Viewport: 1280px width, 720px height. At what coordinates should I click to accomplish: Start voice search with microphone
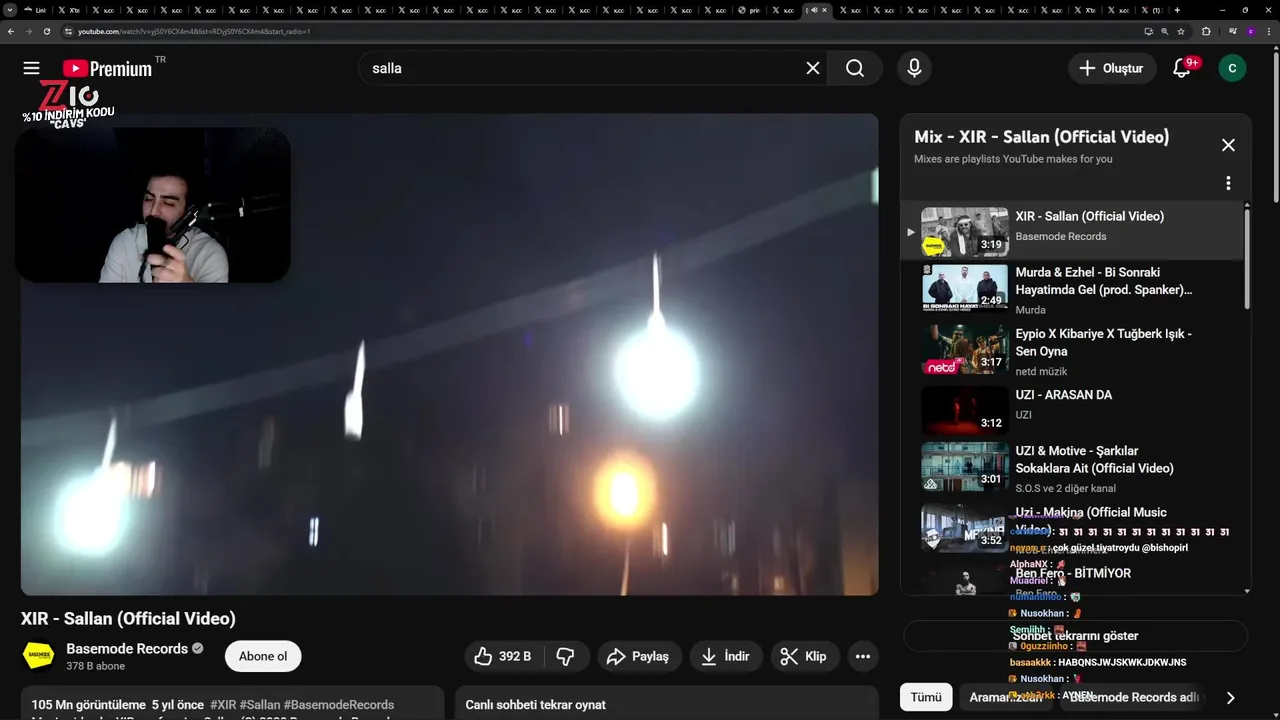914,68
